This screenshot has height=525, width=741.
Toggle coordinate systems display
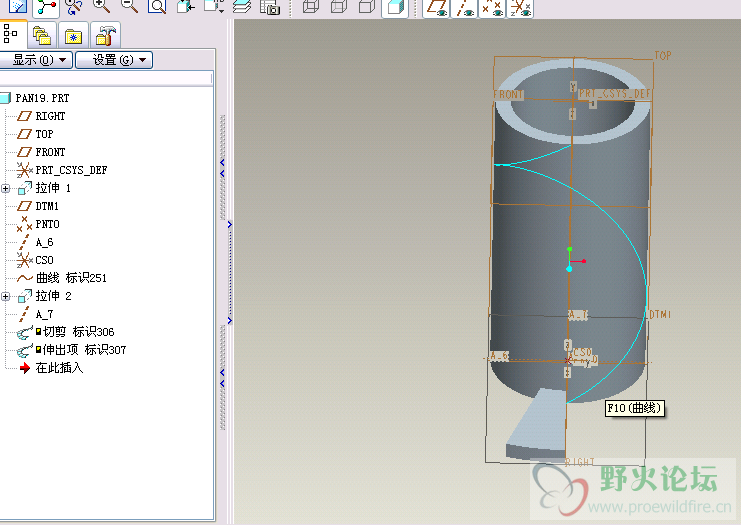click(x=520, y=8)
